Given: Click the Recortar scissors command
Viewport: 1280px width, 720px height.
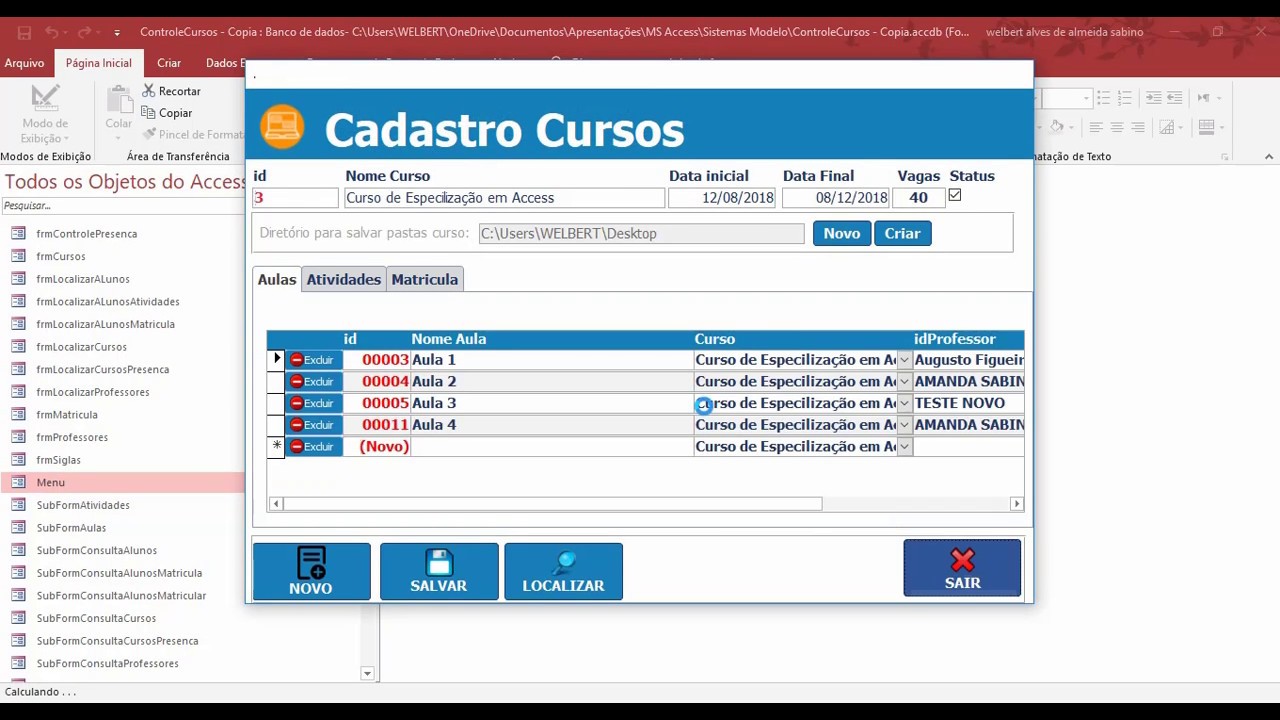Looking at the screenshot, I should coord(171,91).
